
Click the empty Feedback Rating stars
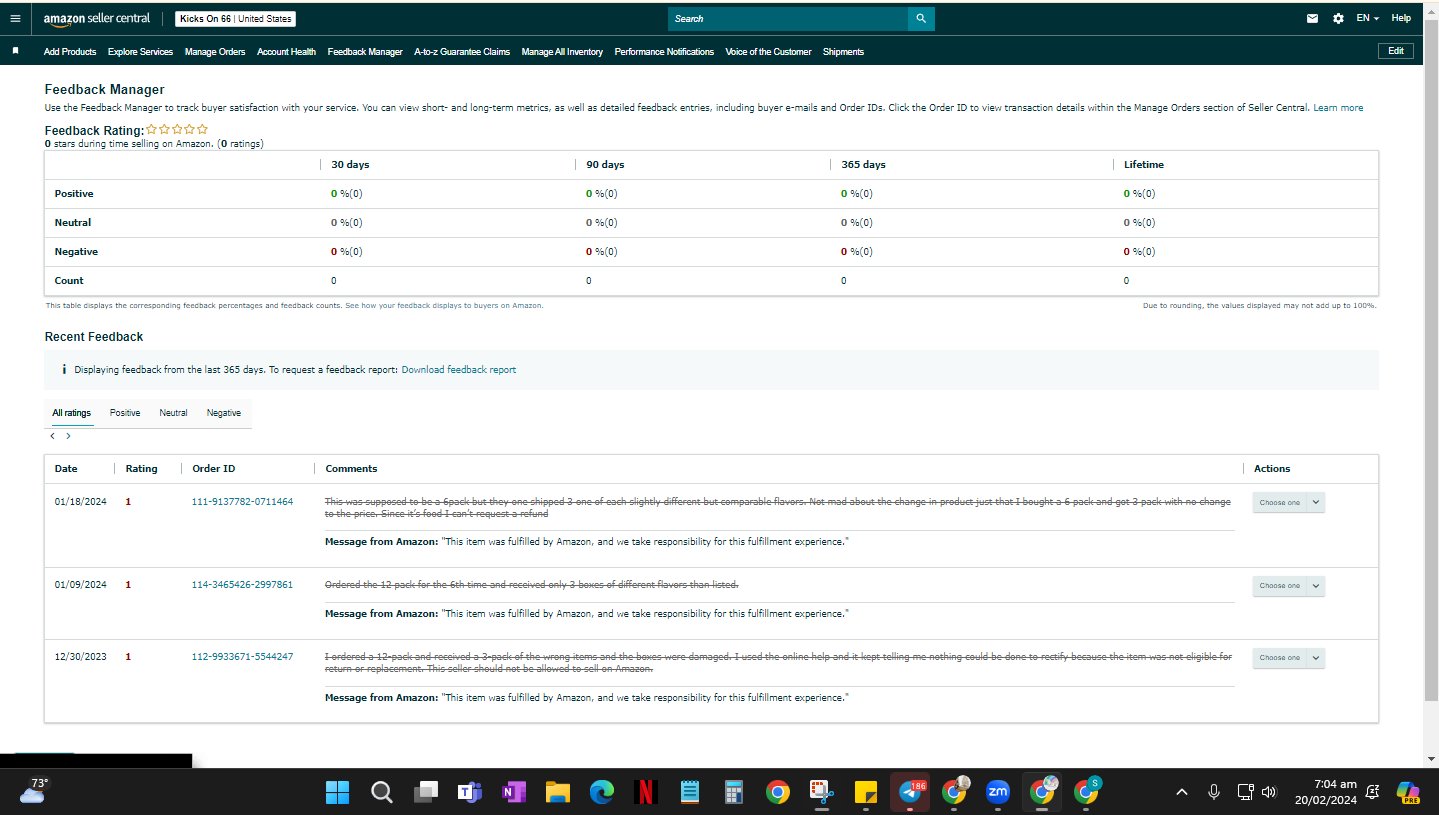177,129
